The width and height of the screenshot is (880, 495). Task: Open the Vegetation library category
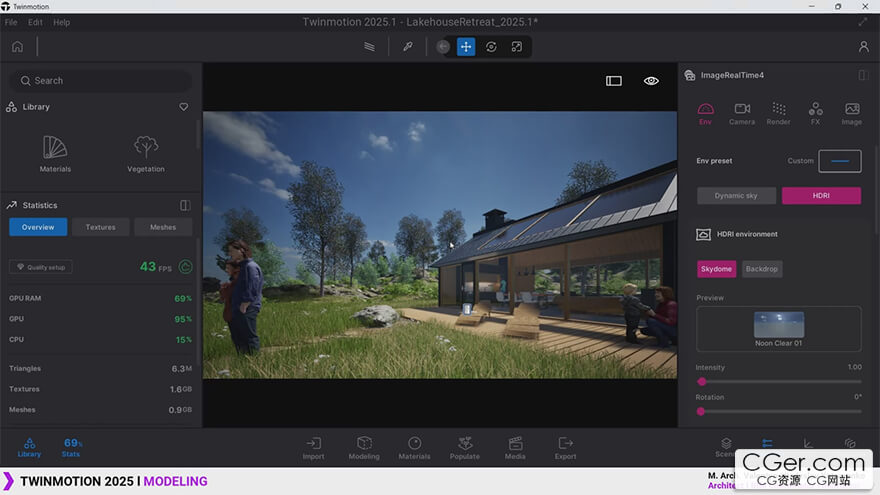pyautogui.click(x=146, y=153)
